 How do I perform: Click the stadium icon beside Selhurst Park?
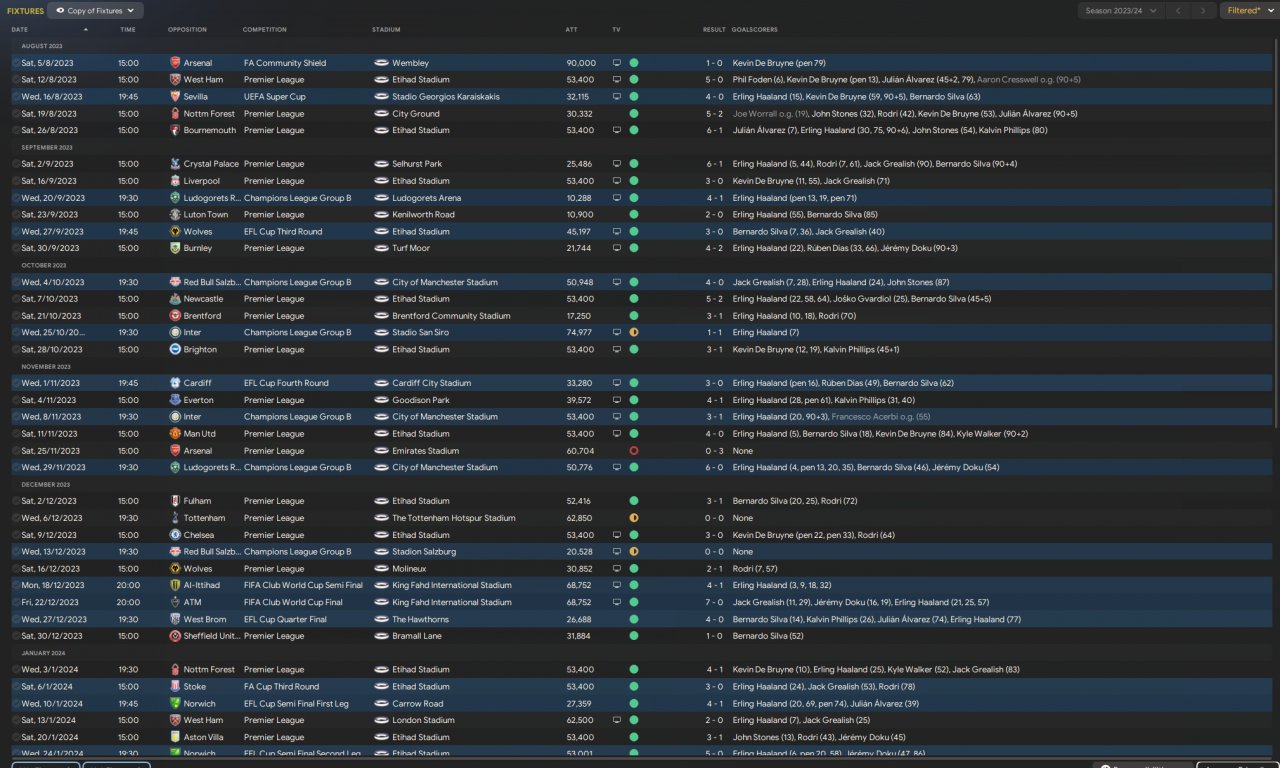coord(381,164)
